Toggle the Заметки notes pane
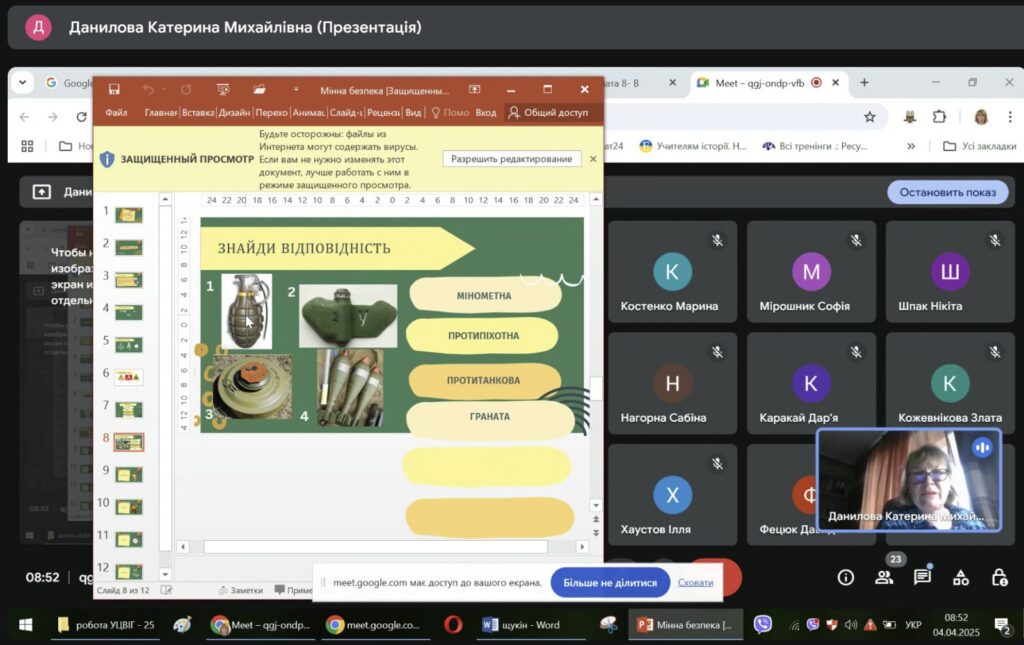This screenshot has width=1024, height=645. coord(241,590)
